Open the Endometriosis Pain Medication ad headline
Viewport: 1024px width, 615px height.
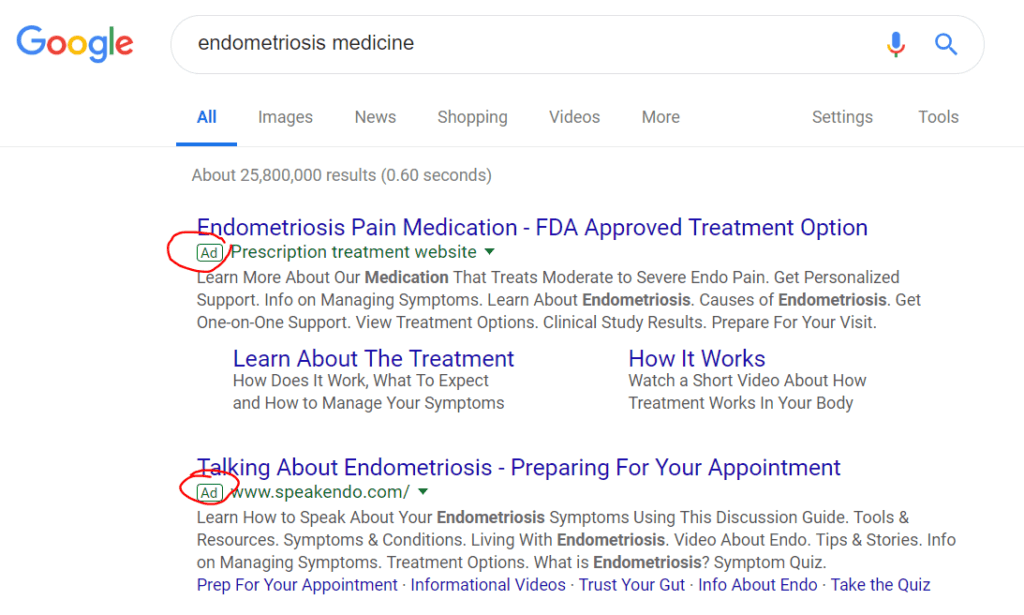[x=532, y=228]
